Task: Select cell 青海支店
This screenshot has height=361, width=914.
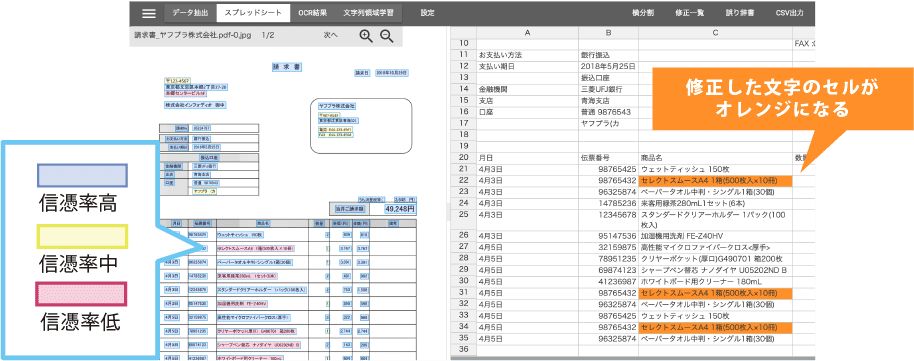Action: pyautogui.click(x=609, y=100)
